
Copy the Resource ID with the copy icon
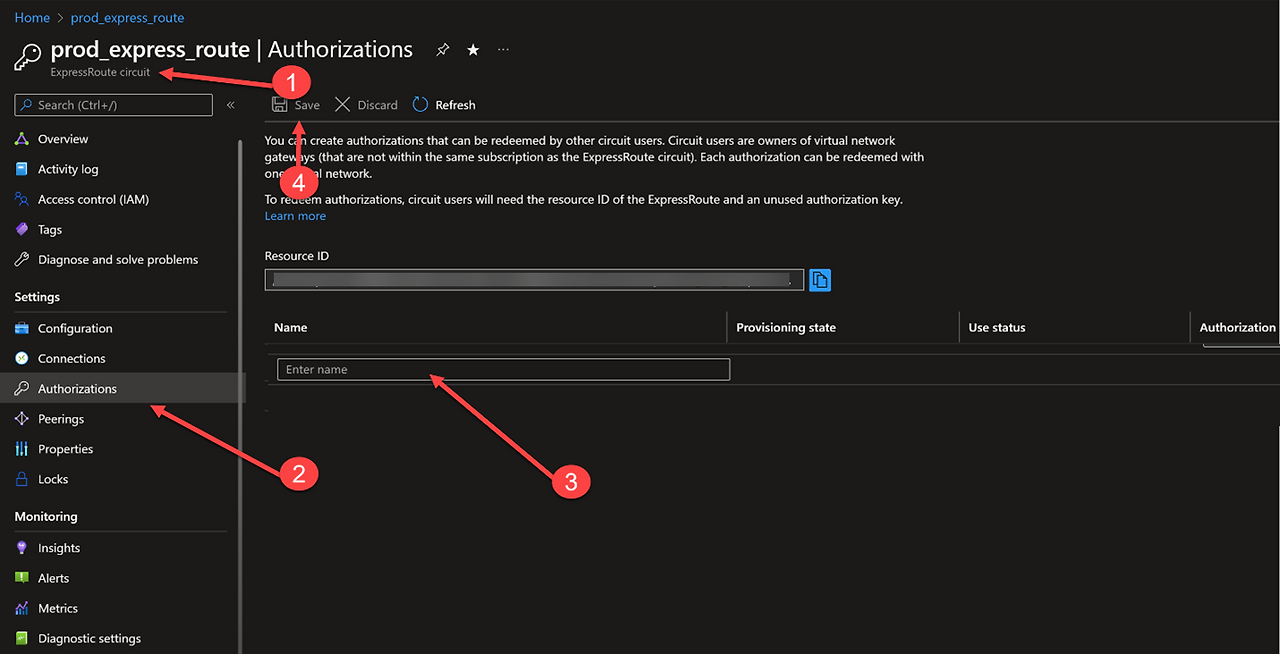(x=820, y=280)
